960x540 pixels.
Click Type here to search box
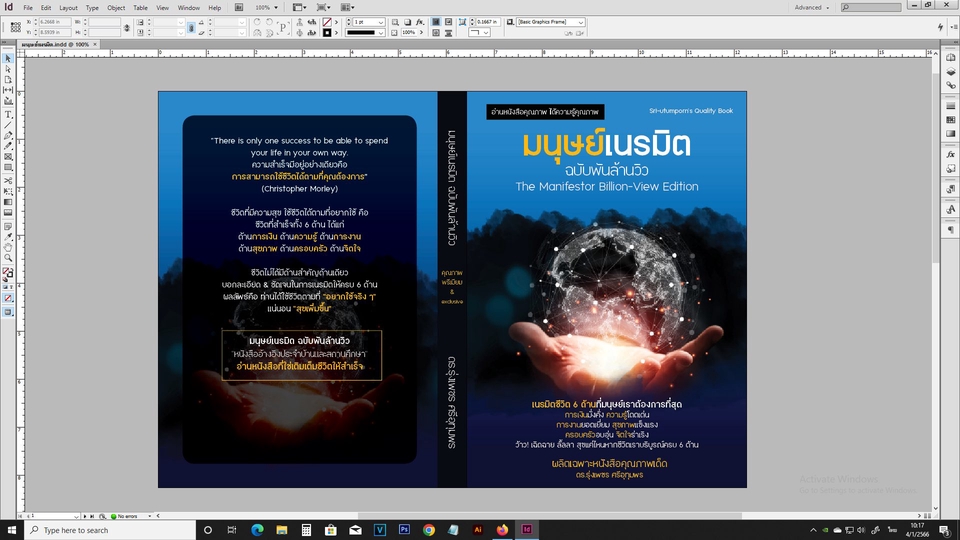pos(110,530)
